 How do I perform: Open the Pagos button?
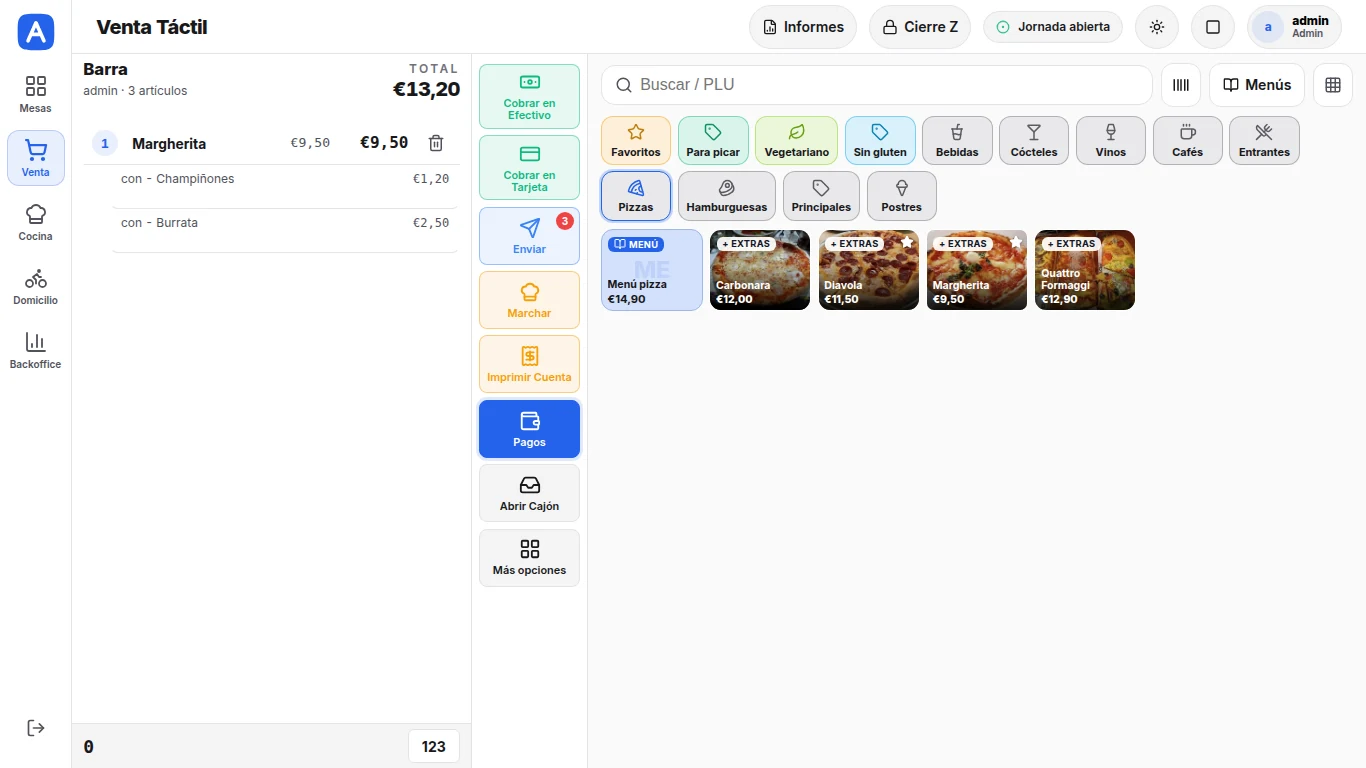pyautogui.click(x=529, y=429)
